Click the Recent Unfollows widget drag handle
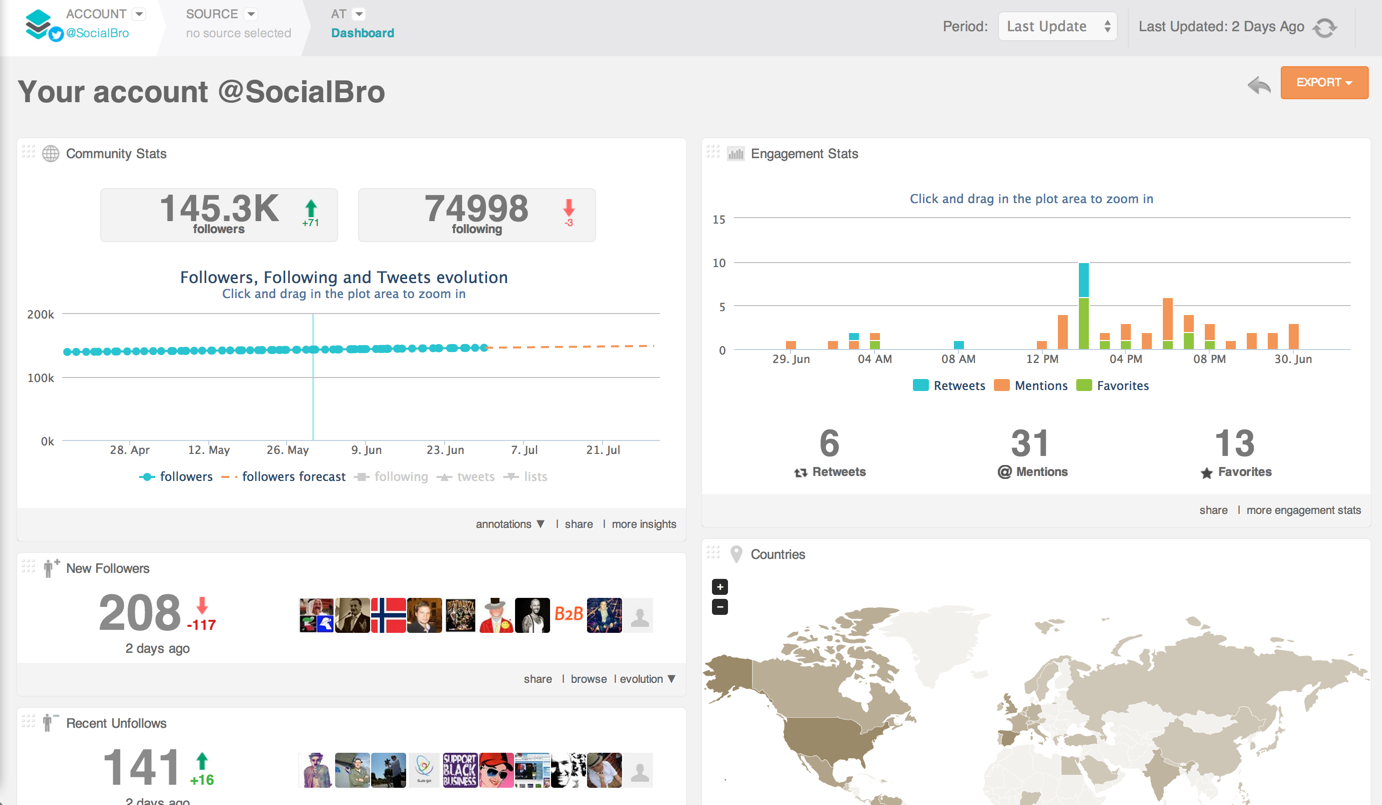Image resolution: width=1382 pixels, height=805 pixels. (x=28, y=721)
